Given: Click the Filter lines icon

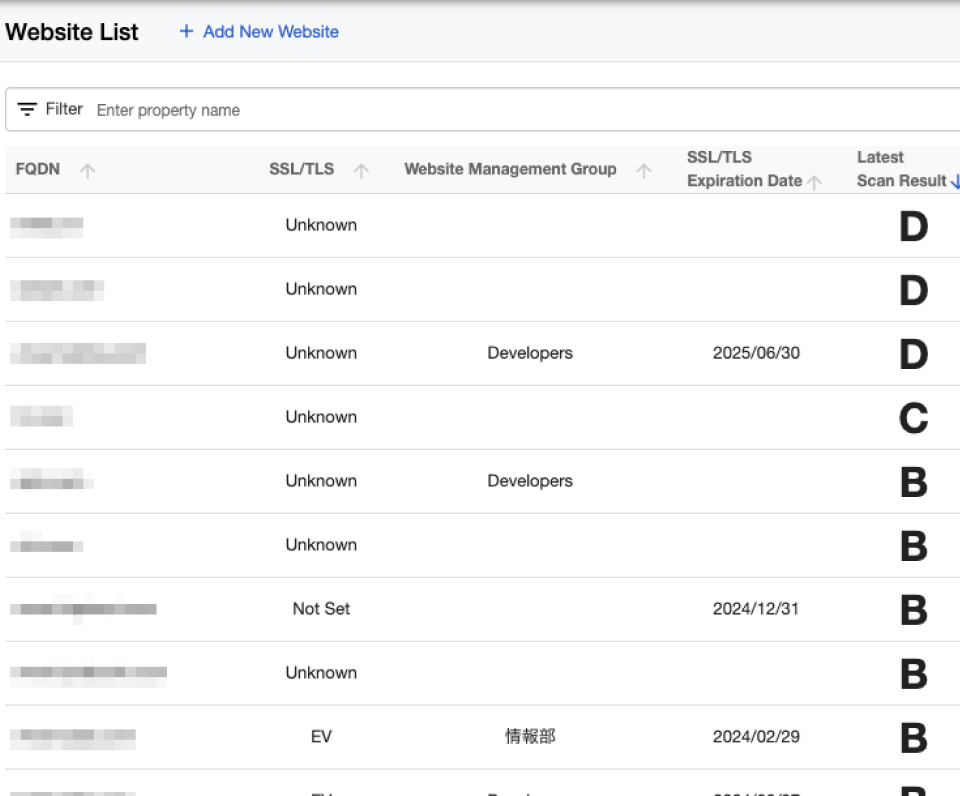Looking at the screenshot, I should click(x=27, y=109).
